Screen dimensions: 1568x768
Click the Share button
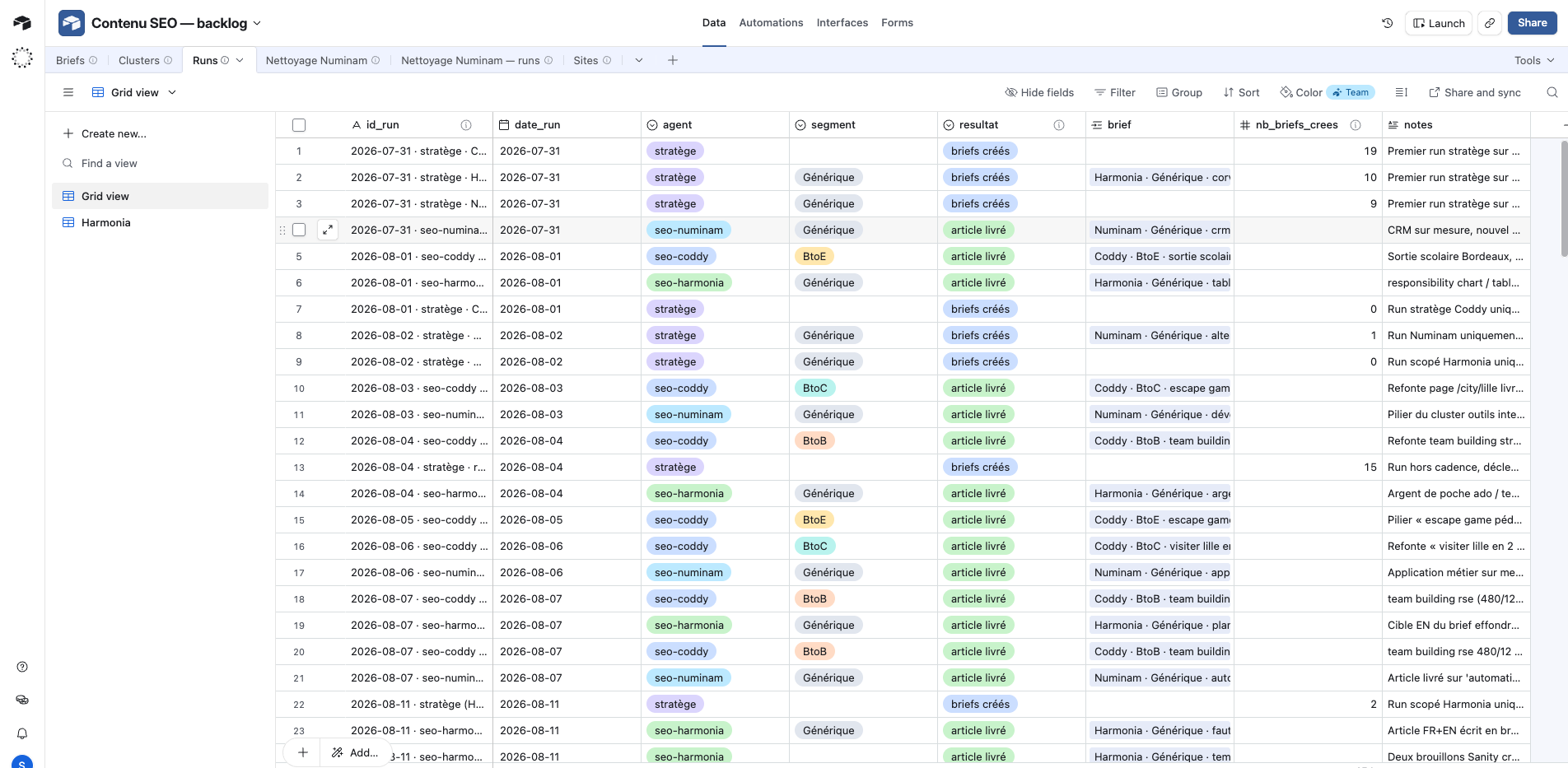click(x=1533, y=23)
